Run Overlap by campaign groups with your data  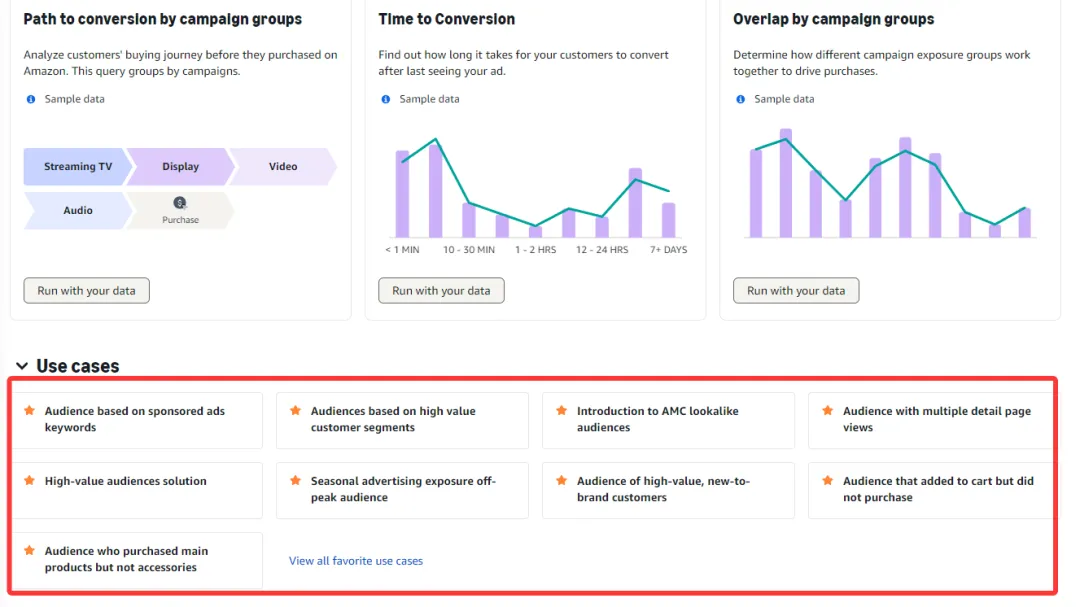tap(796, 291)
